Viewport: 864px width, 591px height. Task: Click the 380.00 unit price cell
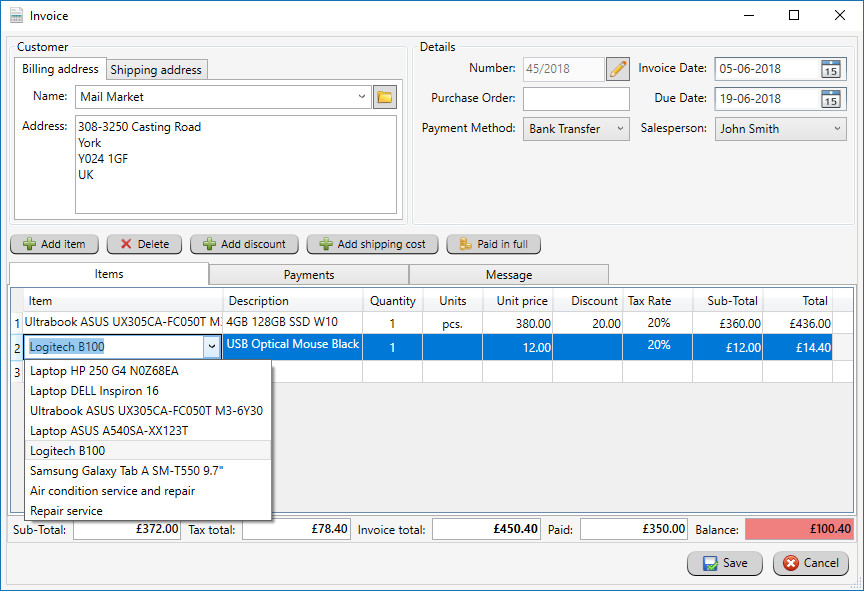pos(517,323)
